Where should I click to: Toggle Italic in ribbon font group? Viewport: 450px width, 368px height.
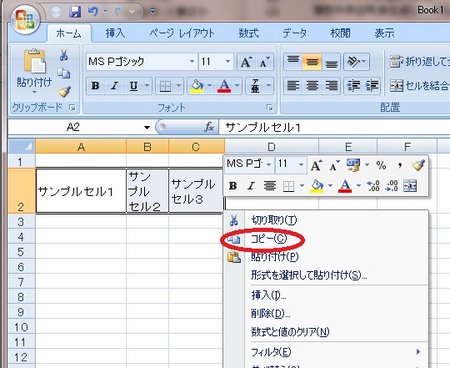[x=115, y=86]
